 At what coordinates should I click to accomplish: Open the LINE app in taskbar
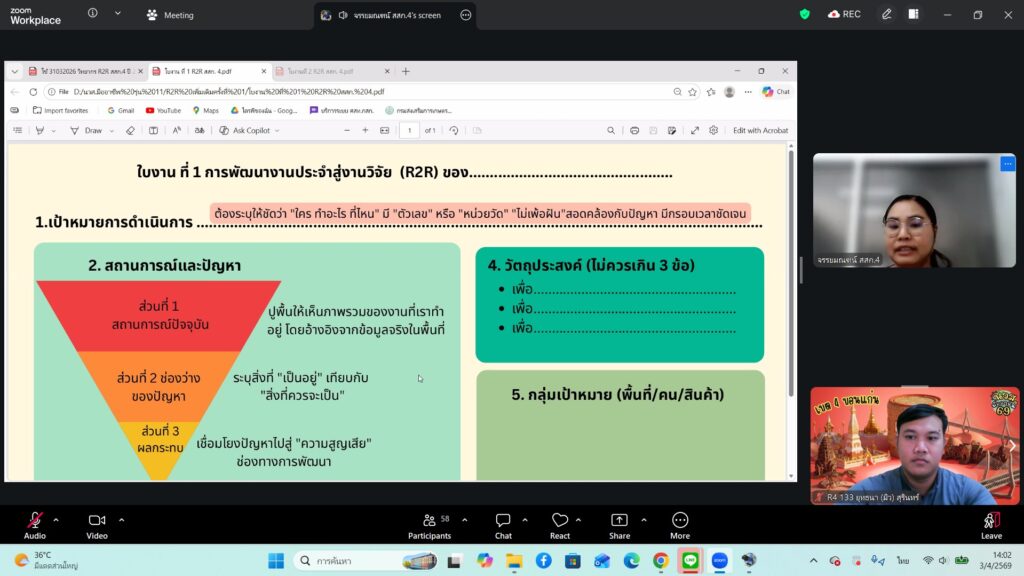(x=690, y=560)
